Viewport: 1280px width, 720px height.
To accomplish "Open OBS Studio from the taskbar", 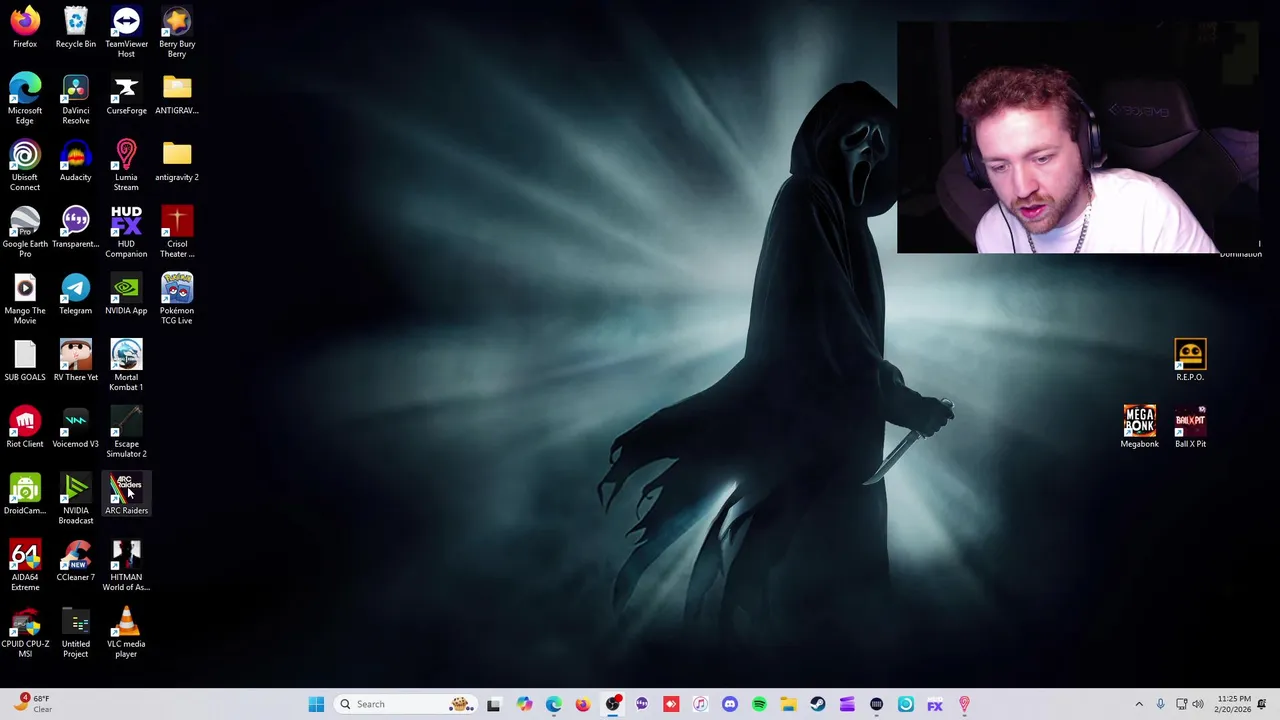I will (612, 704).
